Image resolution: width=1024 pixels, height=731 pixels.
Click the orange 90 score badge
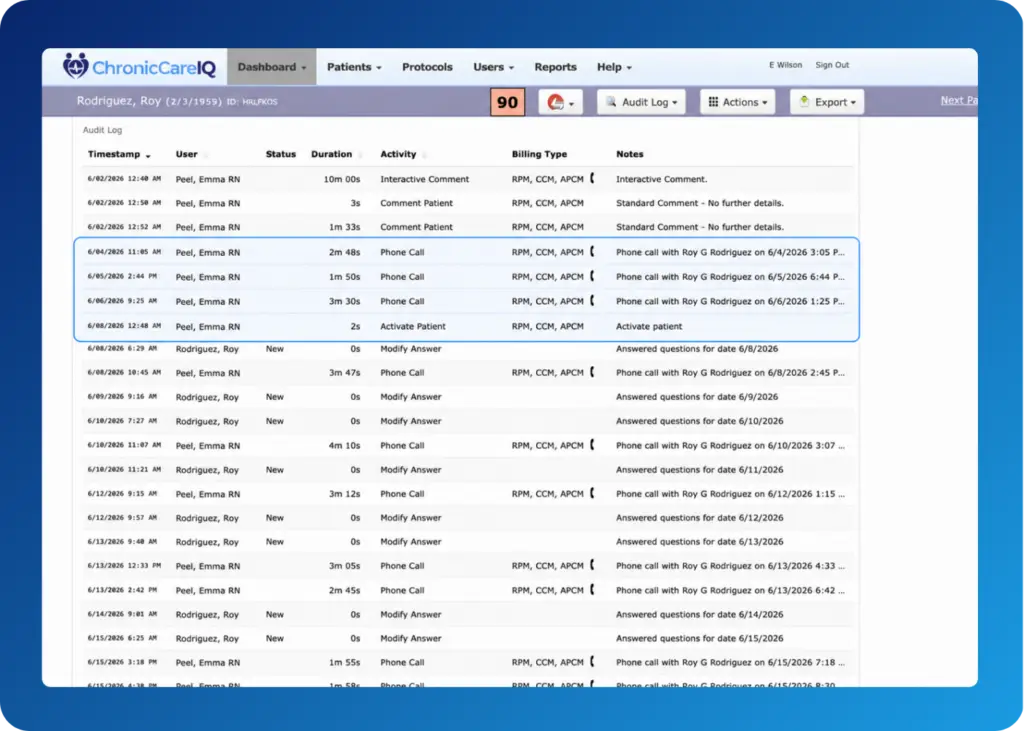(507, 102)
